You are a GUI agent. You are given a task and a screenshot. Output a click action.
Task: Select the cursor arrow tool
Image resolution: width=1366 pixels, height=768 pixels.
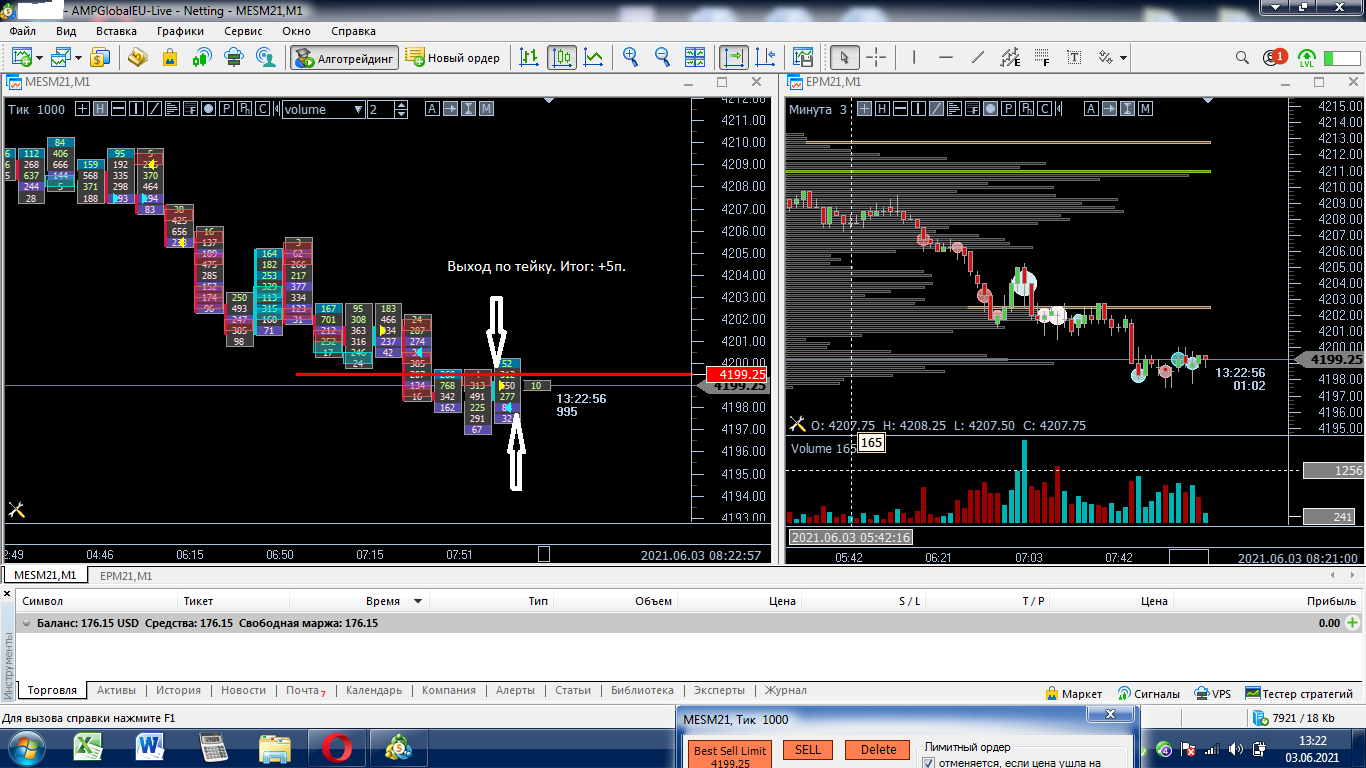click(x=845, y=57)
